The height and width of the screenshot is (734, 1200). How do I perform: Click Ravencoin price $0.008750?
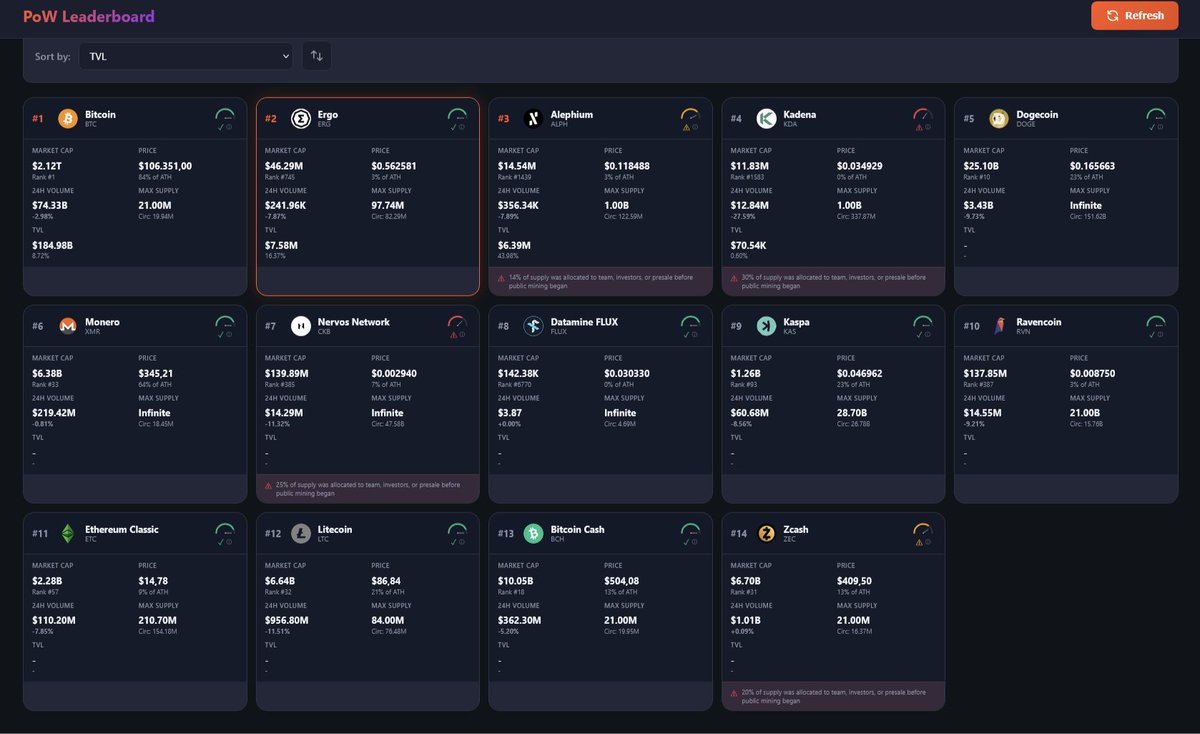(x=1093, y=373)
